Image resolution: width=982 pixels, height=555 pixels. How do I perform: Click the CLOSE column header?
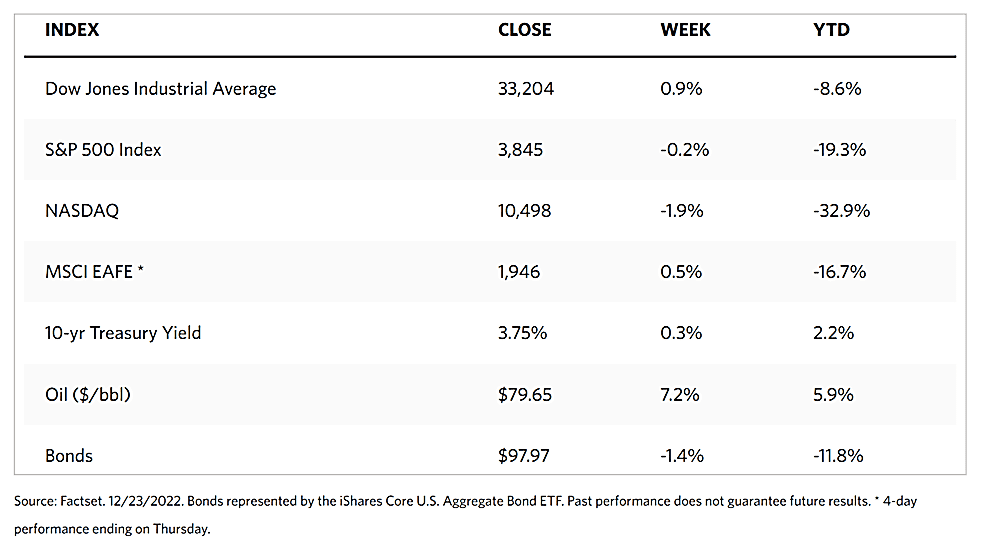[524, 30]
